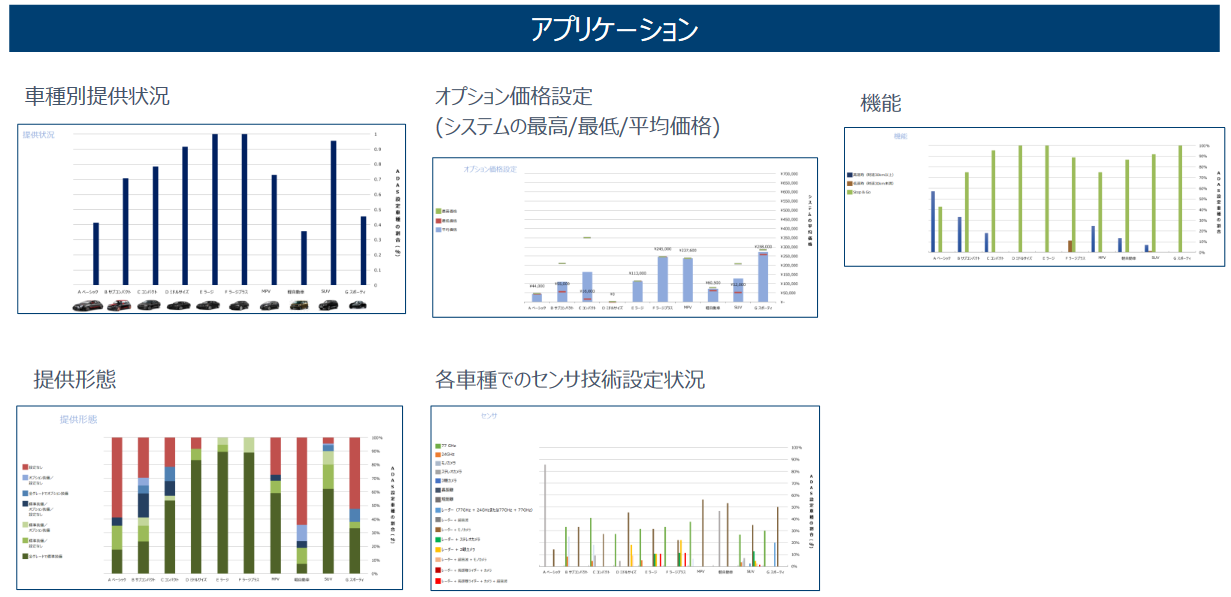The image size is (1231, 597).
Task: Click the red hatchback car icon
Action: coord(119,305)
